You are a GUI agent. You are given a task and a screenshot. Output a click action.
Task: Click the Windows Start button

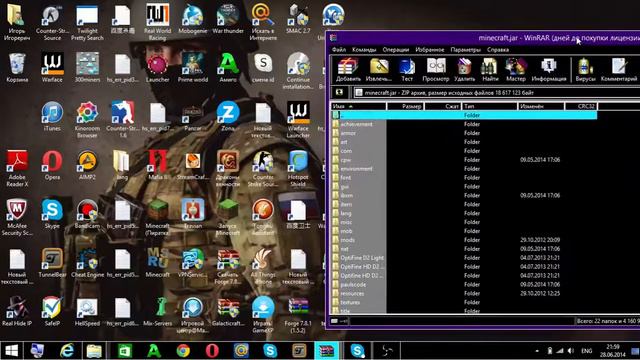click(11, 351)
